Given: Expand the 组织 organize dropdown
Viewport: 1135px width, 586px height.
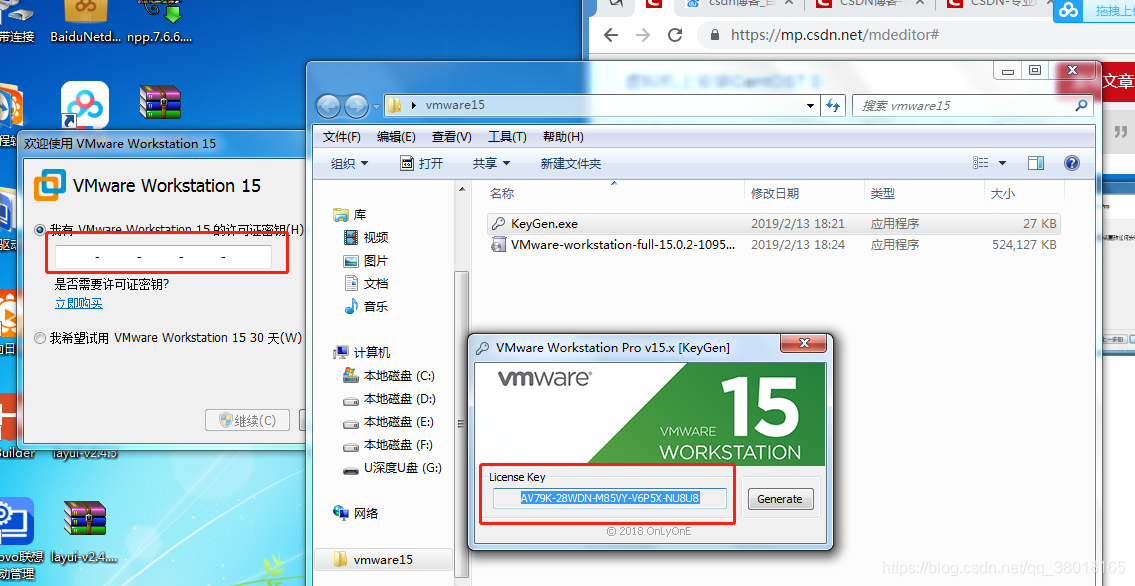Looking at the screenshot, I should (350, 164).
